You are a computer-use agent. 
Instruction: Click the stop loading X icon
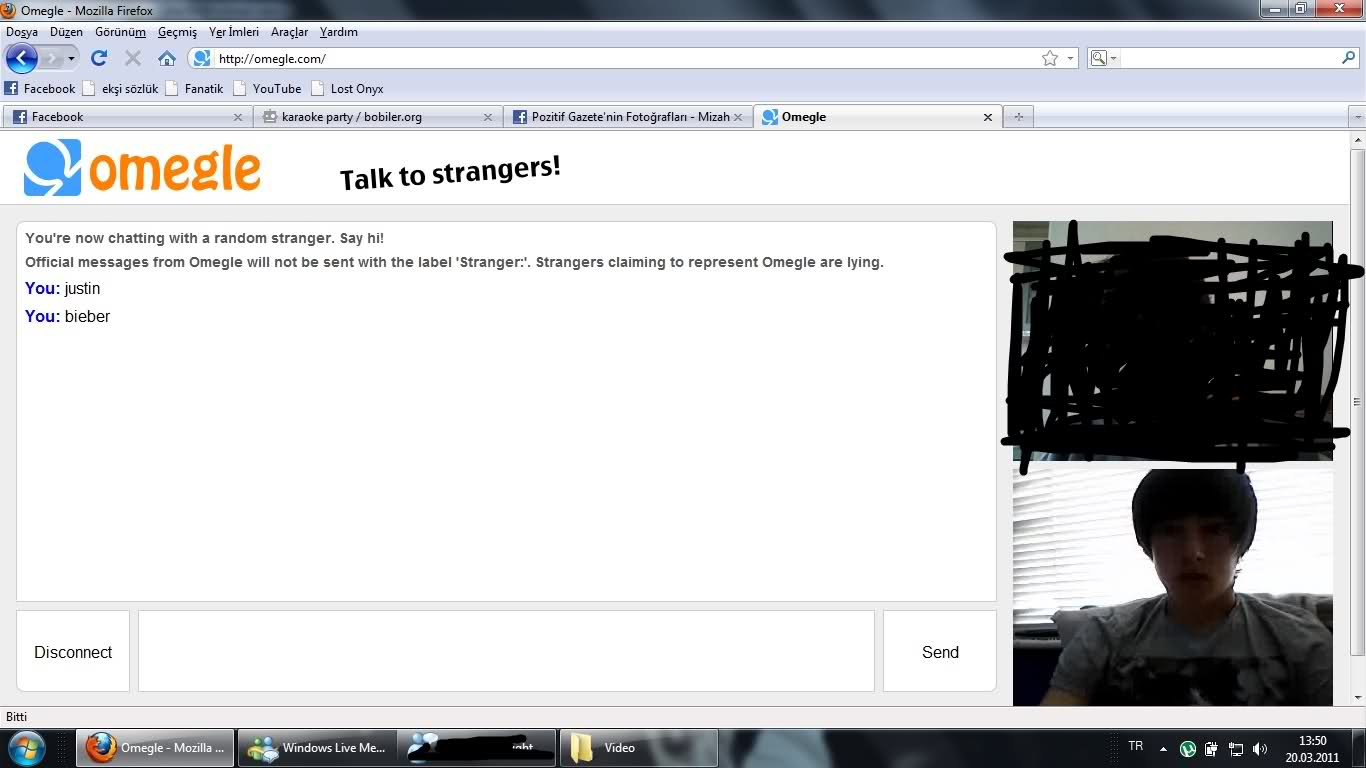(133, 59)
